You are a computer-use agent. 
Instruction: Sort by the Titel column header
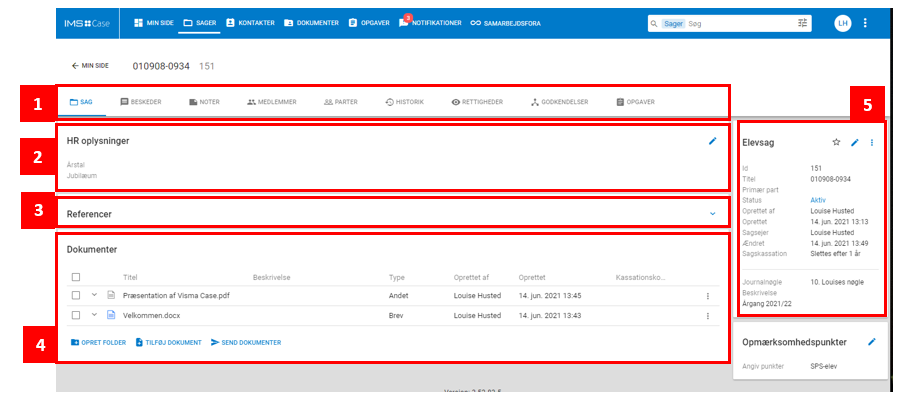130,278
